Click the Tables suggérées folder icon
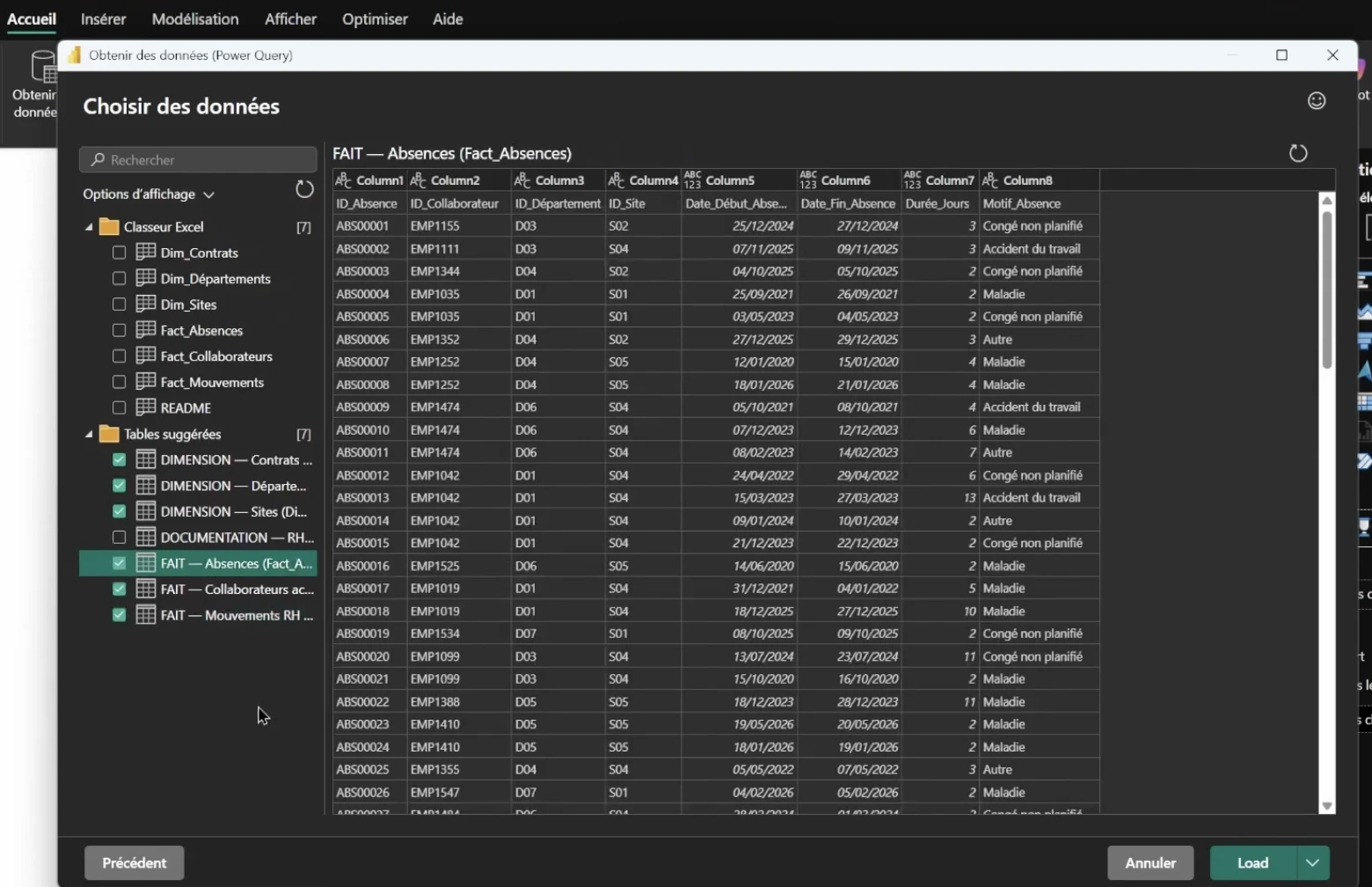The width and height of the screenshot is (1372, 887). click(x=109, y=434)
